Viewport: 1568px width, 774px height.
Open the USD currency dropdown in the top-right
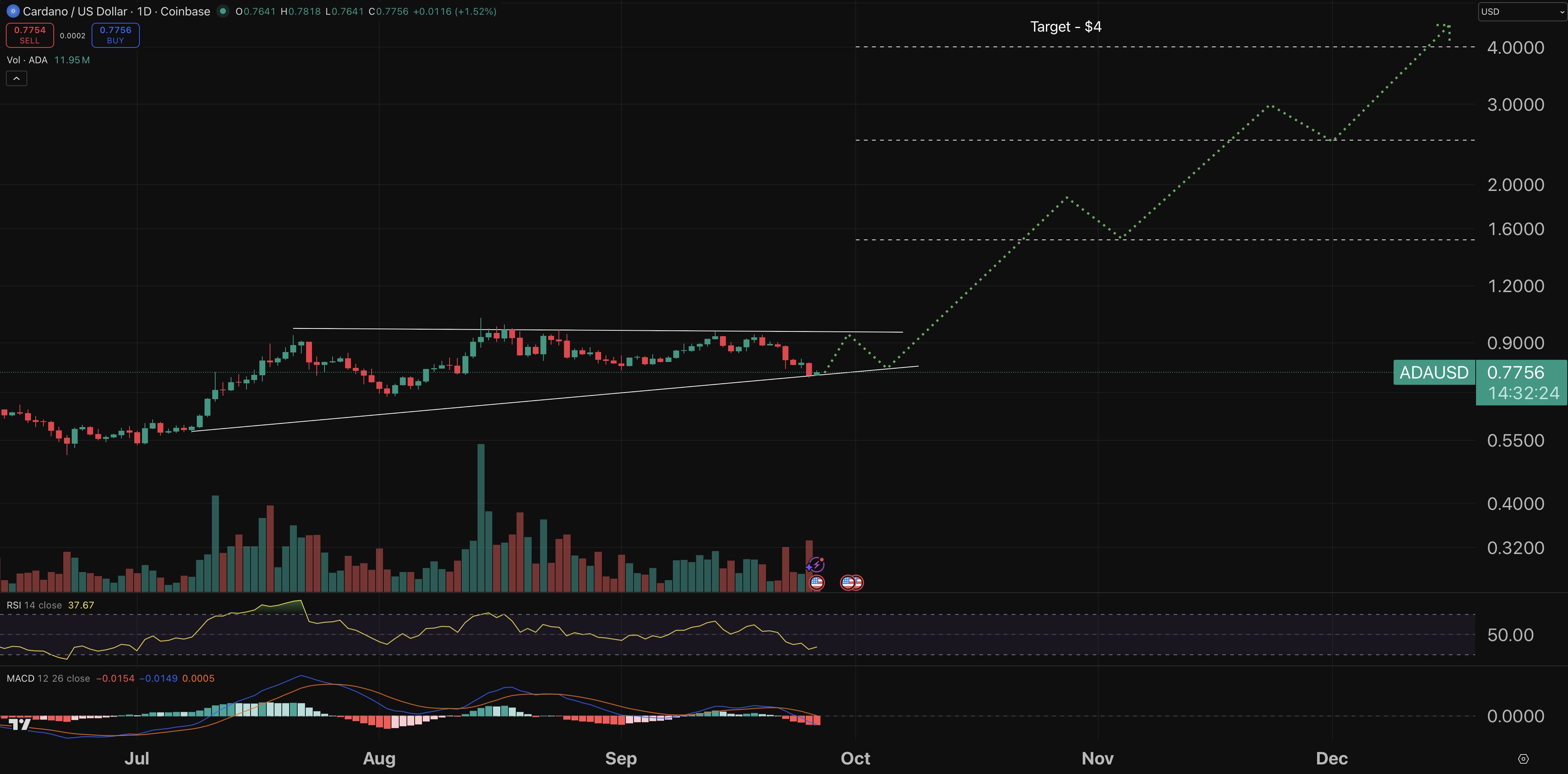pyautogui.click(x=1521, y=11)
